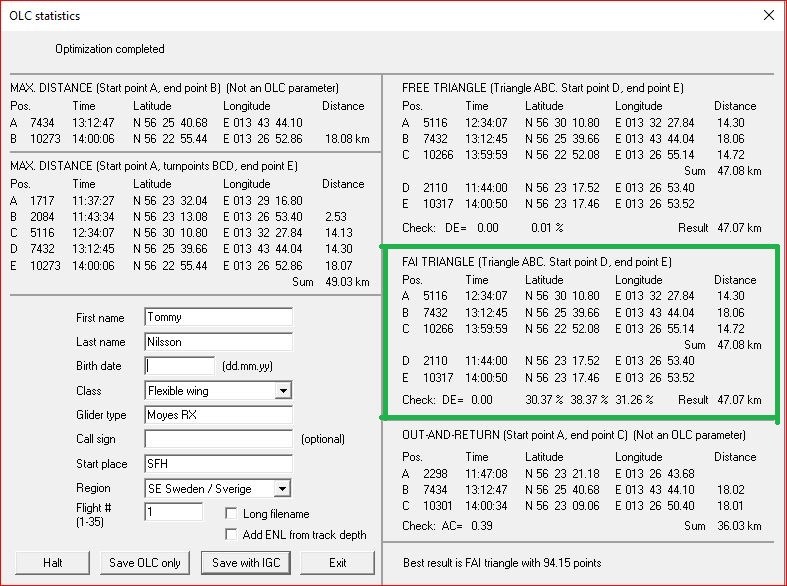Focus the First name field

218,317
